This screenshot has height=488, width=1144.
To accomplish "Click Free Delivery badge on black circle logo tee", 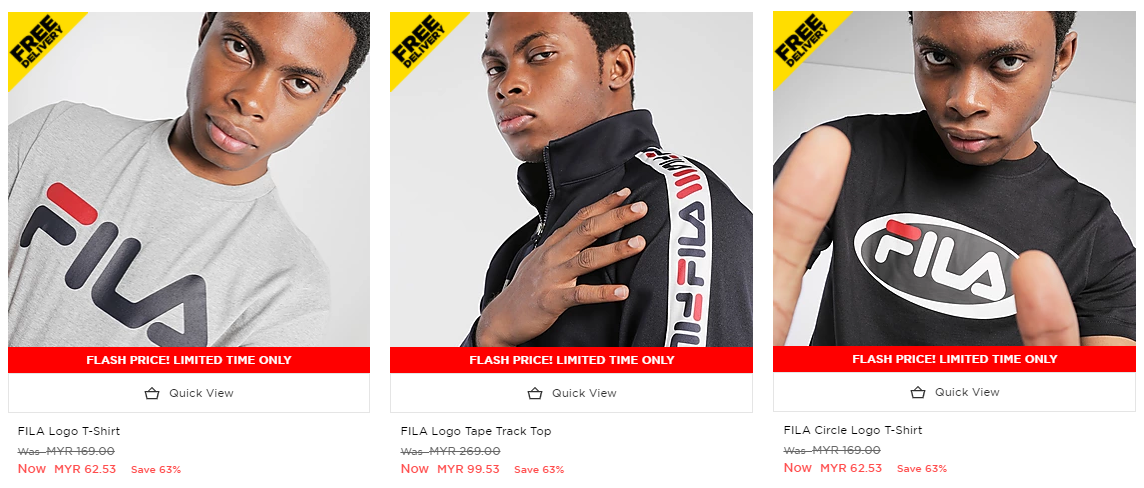I will tap(802, 42).
